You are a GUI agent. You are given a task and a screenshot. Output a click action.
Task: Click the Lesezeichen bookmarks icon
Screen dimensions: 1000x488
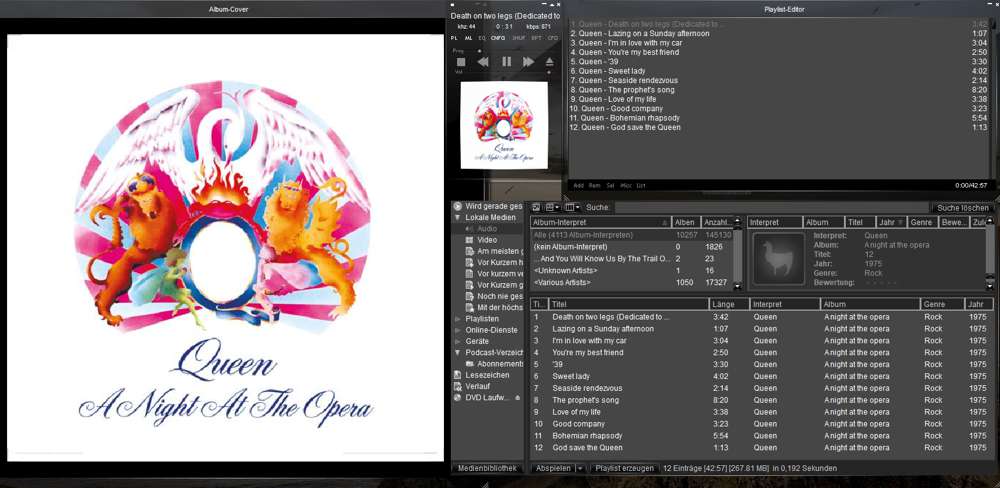tap(458, 375)
